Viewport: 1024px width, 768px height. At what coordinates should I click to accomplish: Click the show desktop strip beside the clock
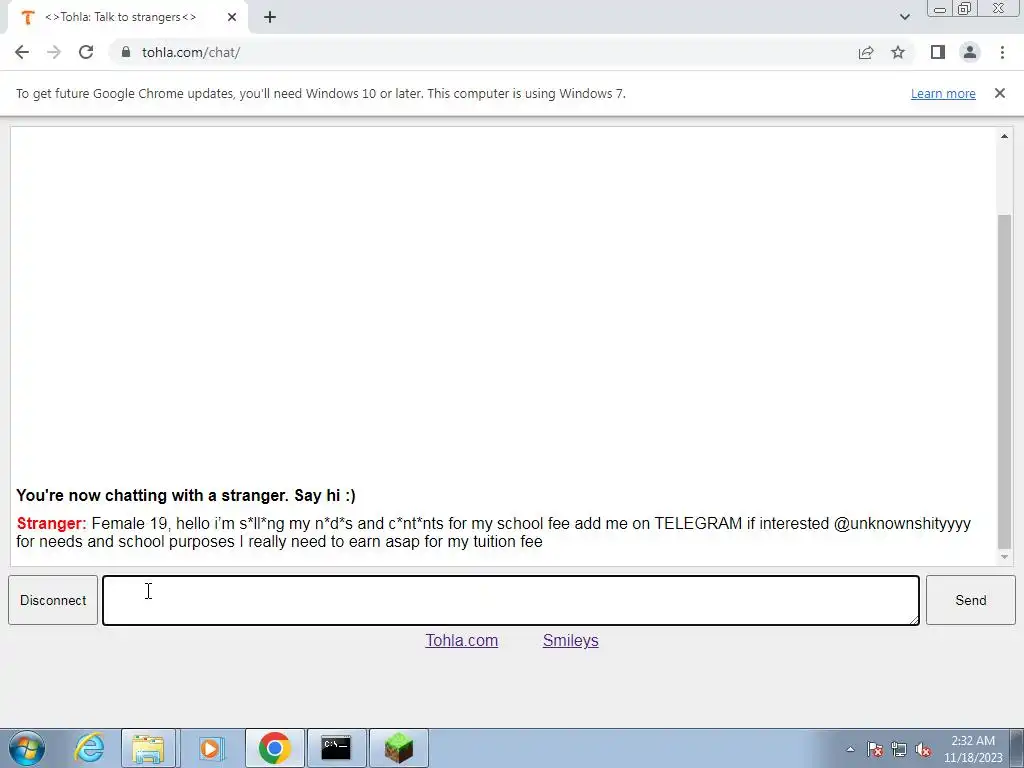(1017, 748)
